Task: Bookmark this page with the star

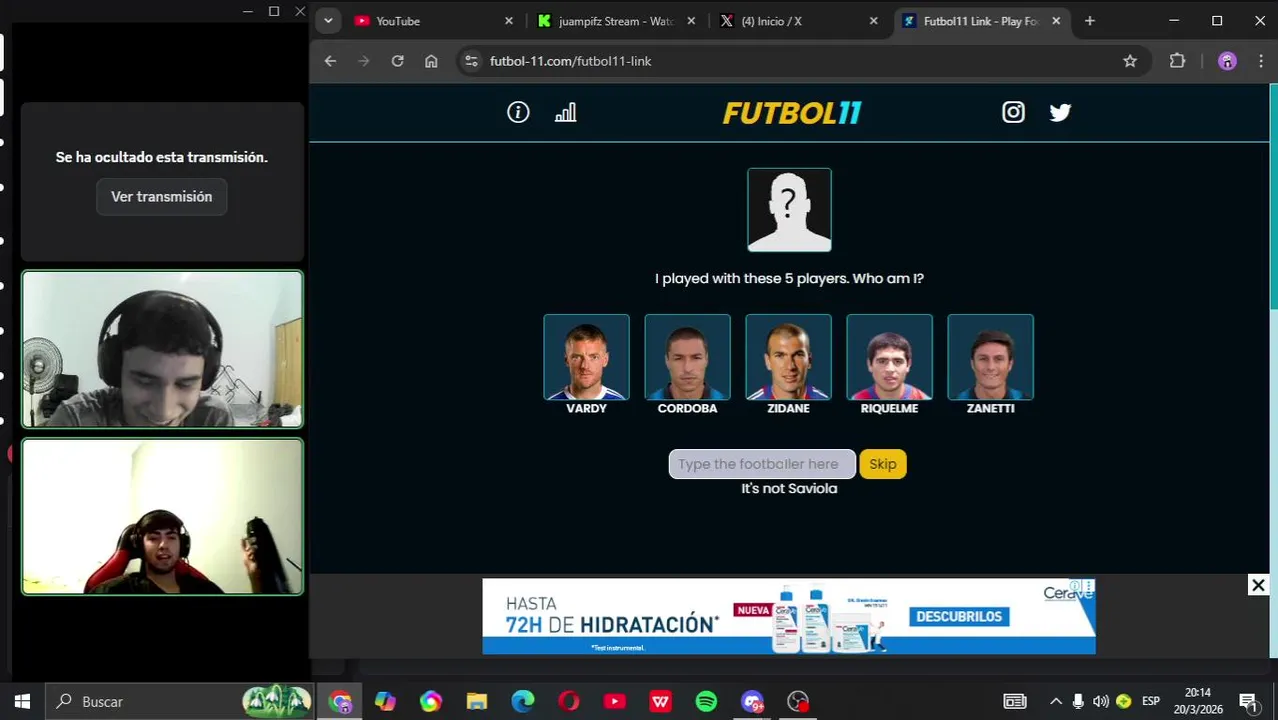Action: pyautogui.click(x=1130, y=61)
